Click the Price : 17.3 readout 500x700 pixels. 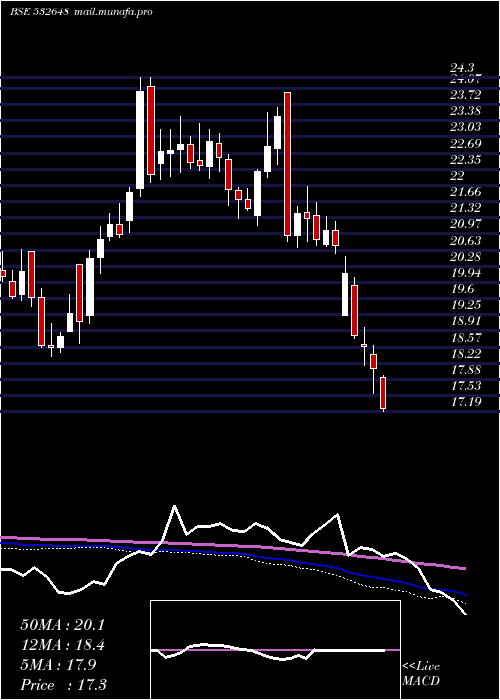point(62,685)
